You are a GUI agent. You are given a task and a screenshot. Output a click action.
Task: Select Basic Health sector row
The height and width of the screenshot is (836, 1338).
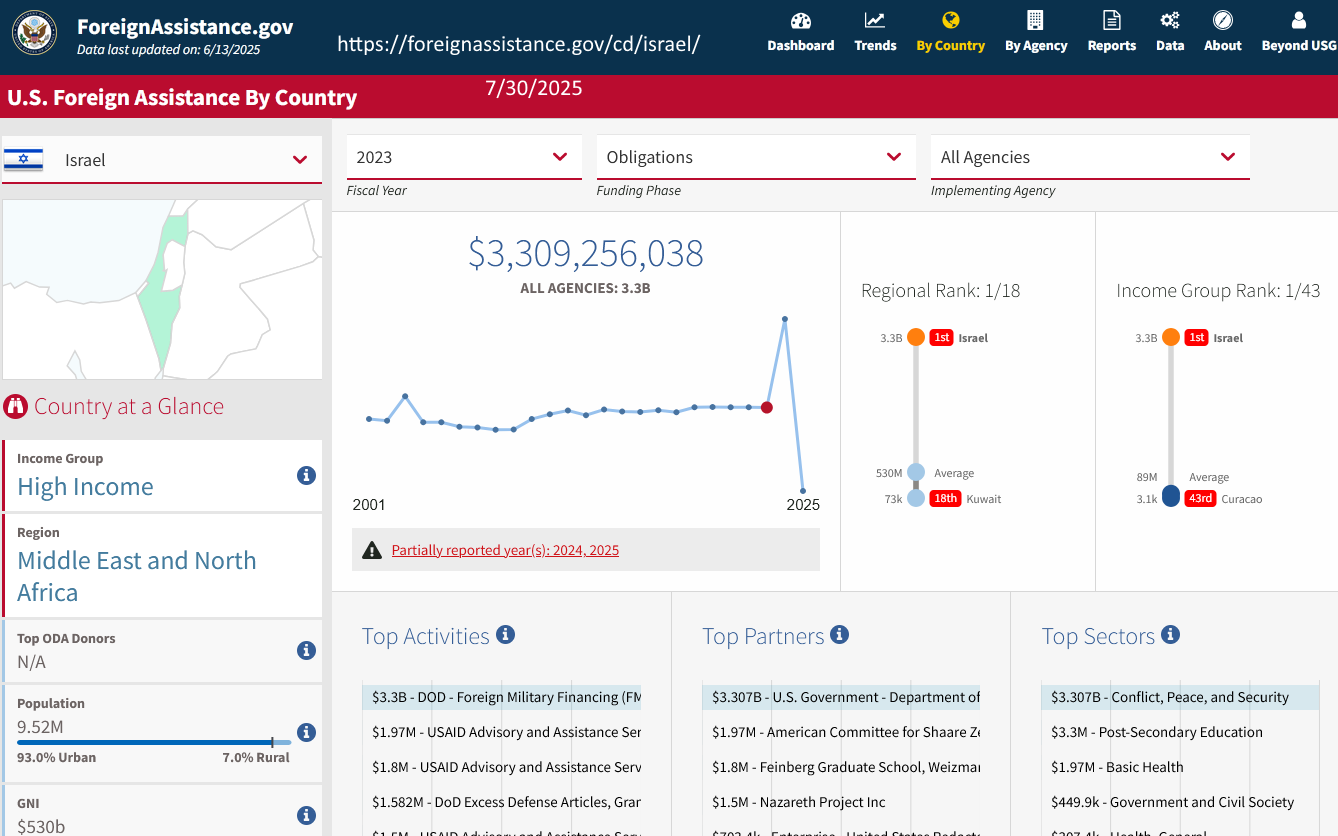tap(1180, 767)
